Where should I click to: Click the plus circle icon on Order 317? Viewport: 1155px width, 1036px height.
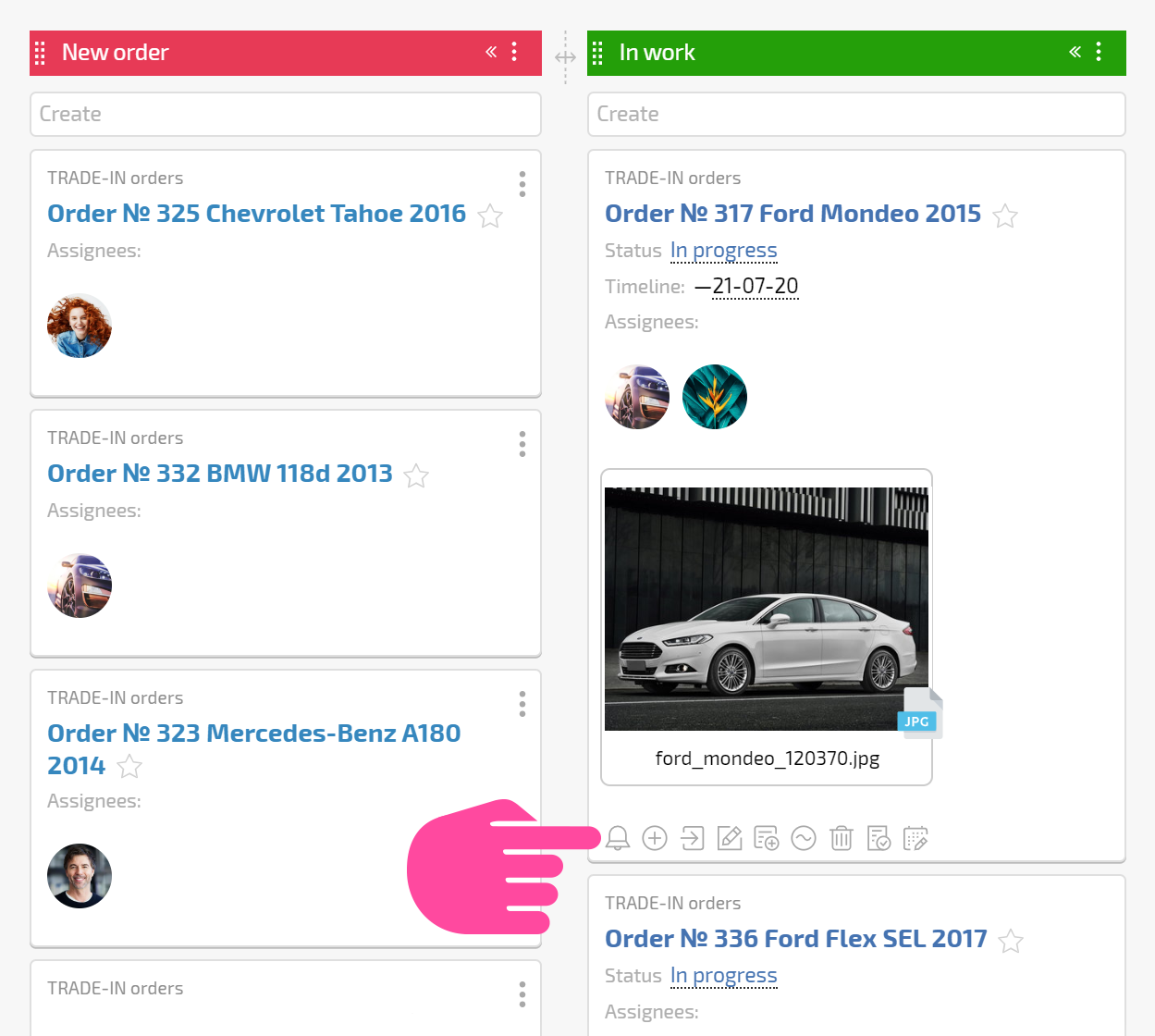tap(655, 838)
